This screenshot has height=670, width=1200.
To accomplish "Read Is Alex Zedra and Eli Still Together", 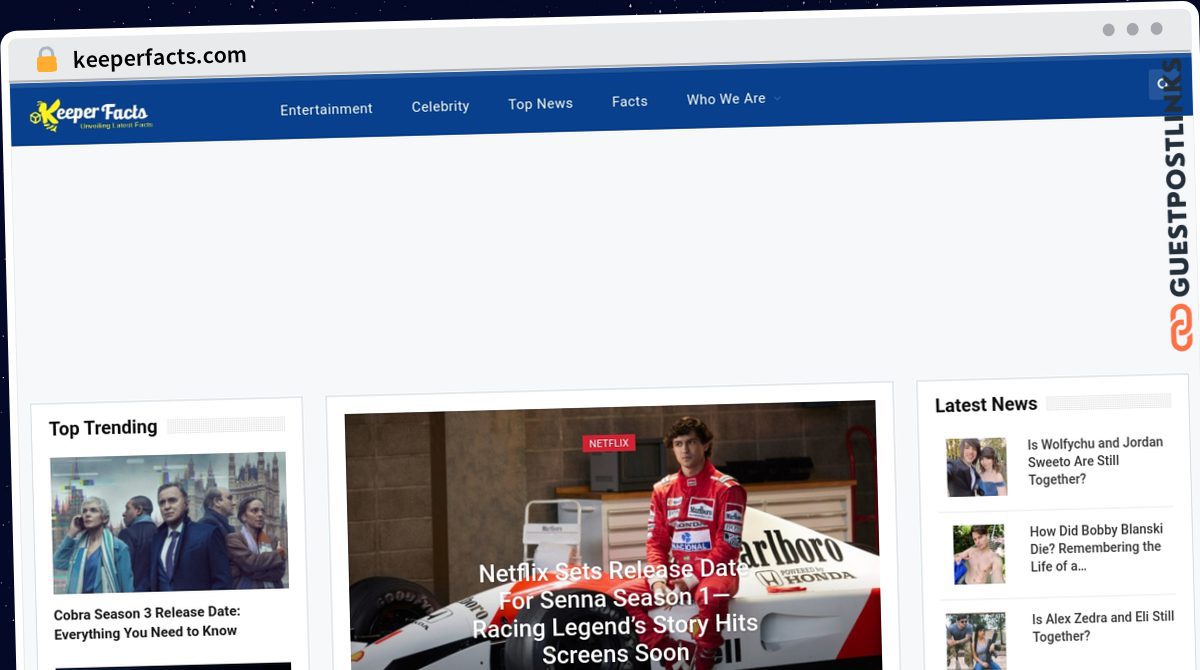I will [1103, 627].
